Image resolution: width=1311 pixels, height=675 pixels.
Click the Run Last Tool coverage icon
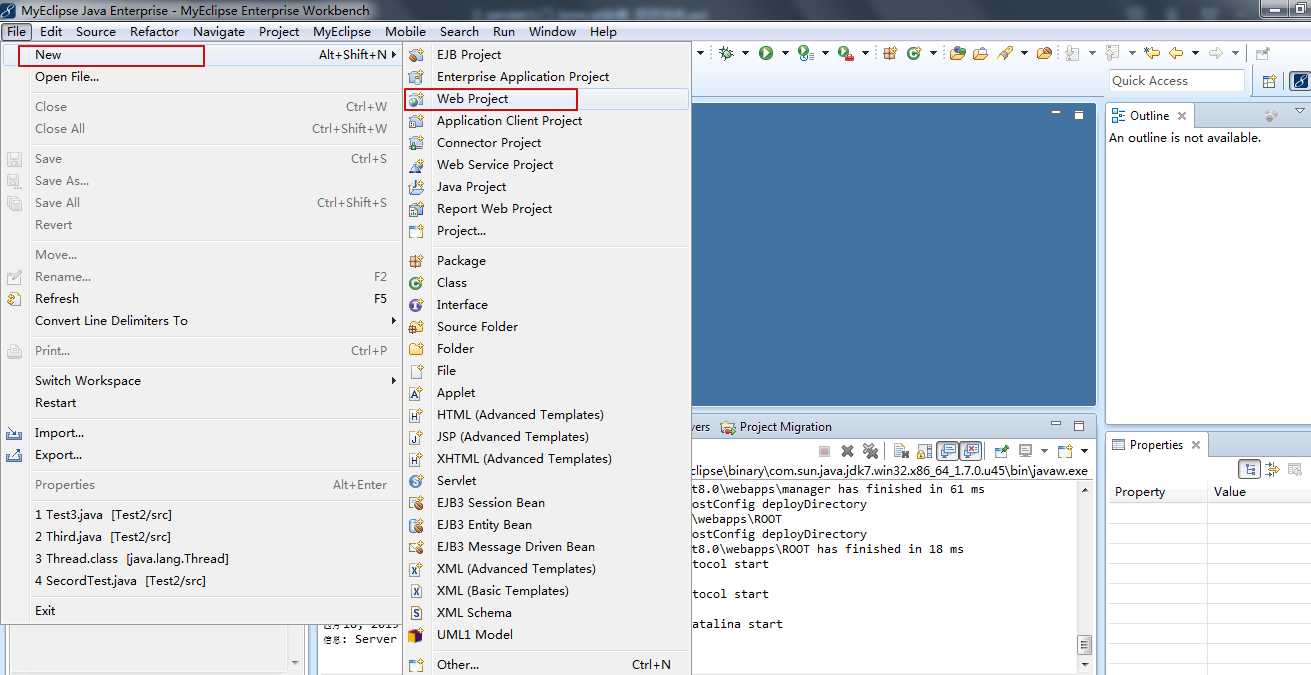click(x=806, y=53)
